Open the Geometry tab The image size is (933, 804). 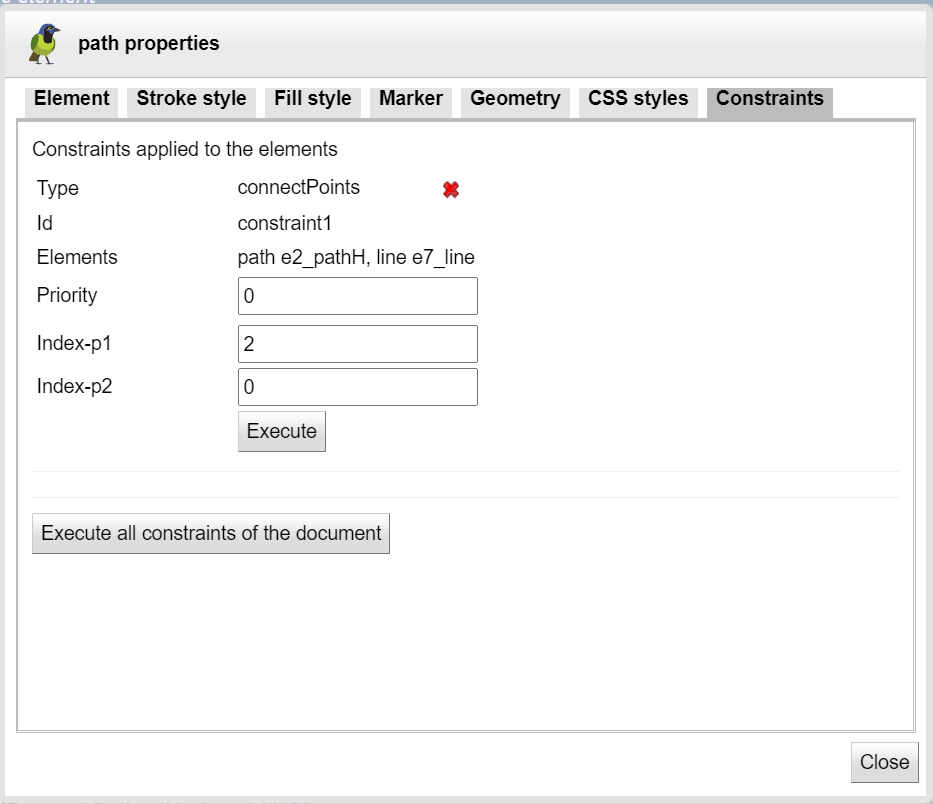pos(515,102)
